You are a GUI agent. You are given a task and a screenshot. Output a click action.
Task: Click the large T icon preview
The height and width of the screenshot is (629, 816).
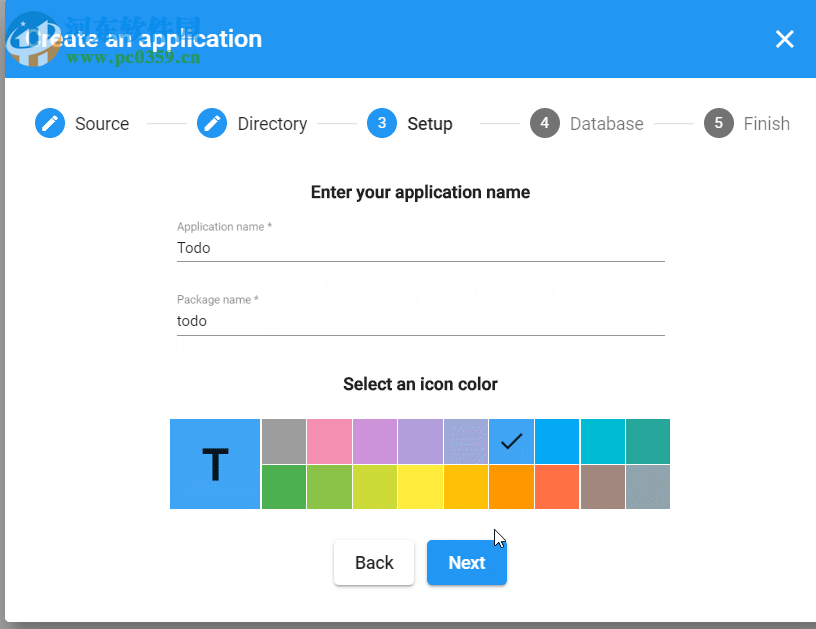(215, 464)
